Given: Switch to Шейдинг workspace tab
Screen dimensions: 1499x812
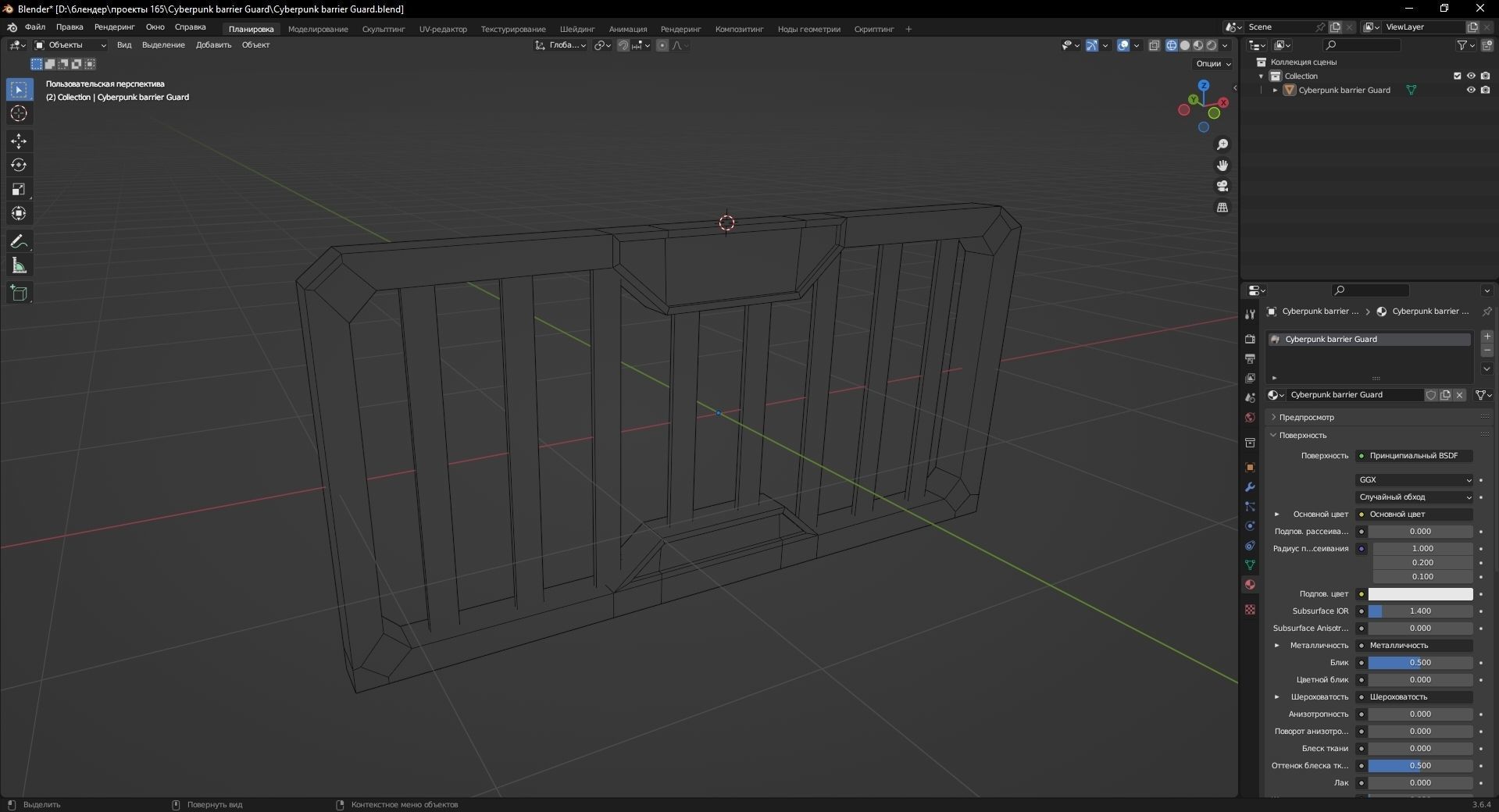Looking at the screenshot, I should pos(577,30).
